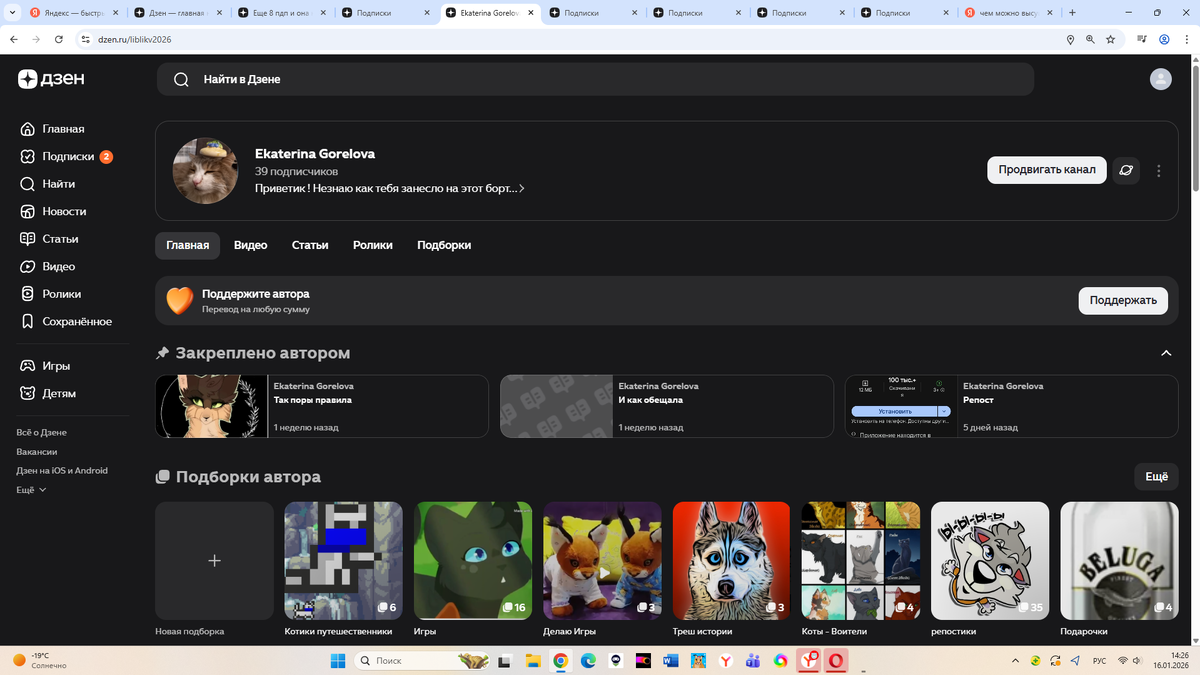Open the Делаю Игры collection
Image resolution: width=1200 pixels, height=675 pixels.
[602, 561]
